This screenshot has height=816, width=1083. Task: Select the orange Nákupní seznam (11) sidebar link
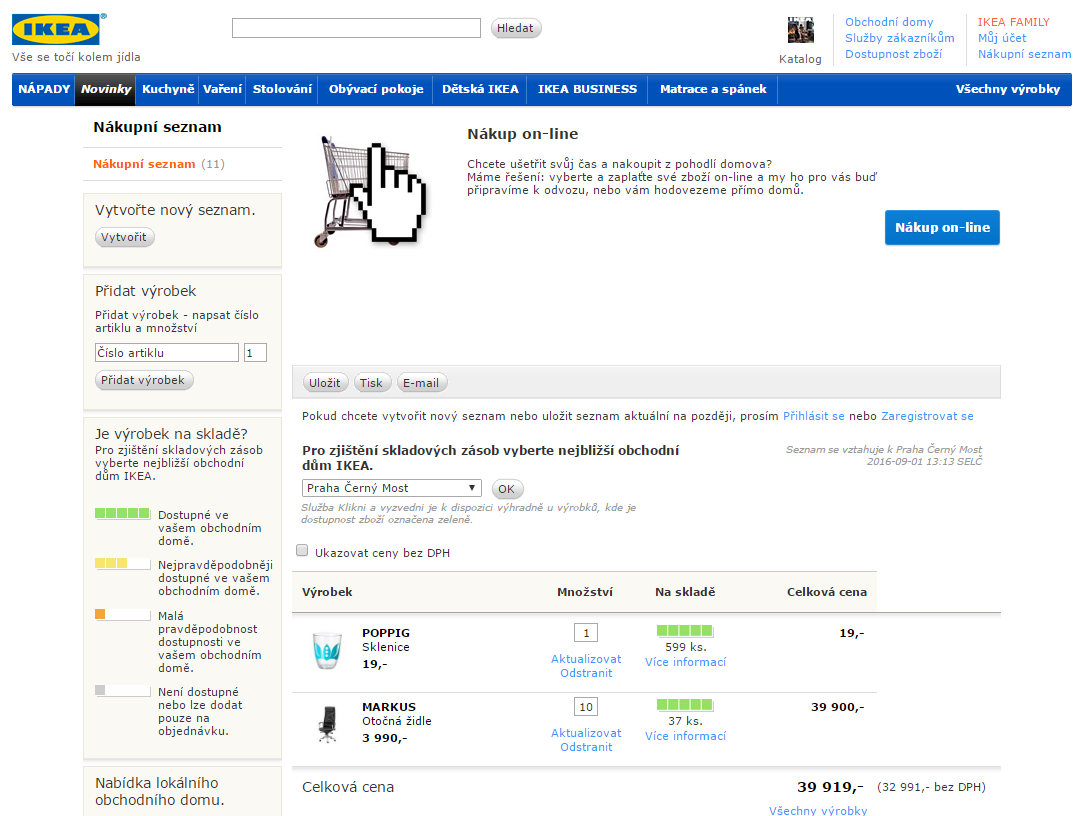[158, 164]
